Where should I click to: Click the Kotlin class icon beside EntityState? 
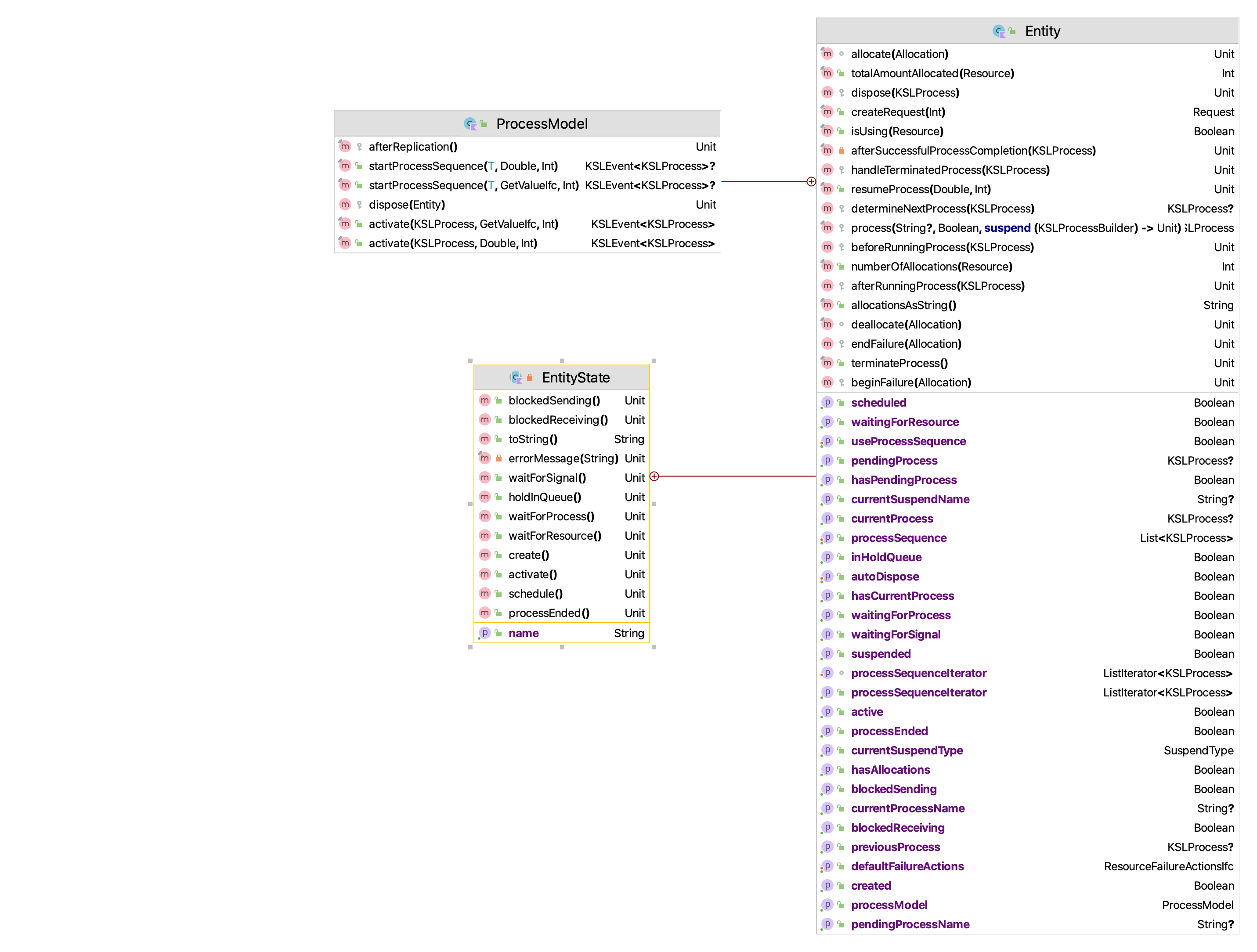(516, 378)
